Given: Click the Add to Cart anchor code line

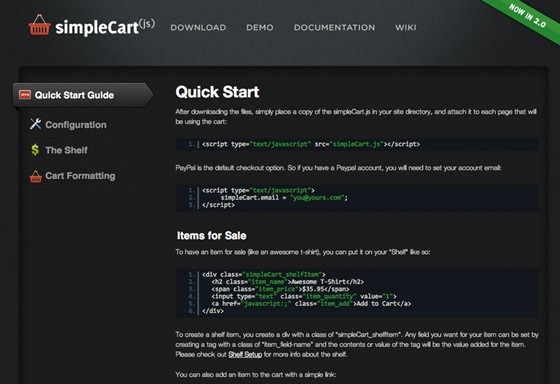Looking at the screenshot, I should pos(311,304).
